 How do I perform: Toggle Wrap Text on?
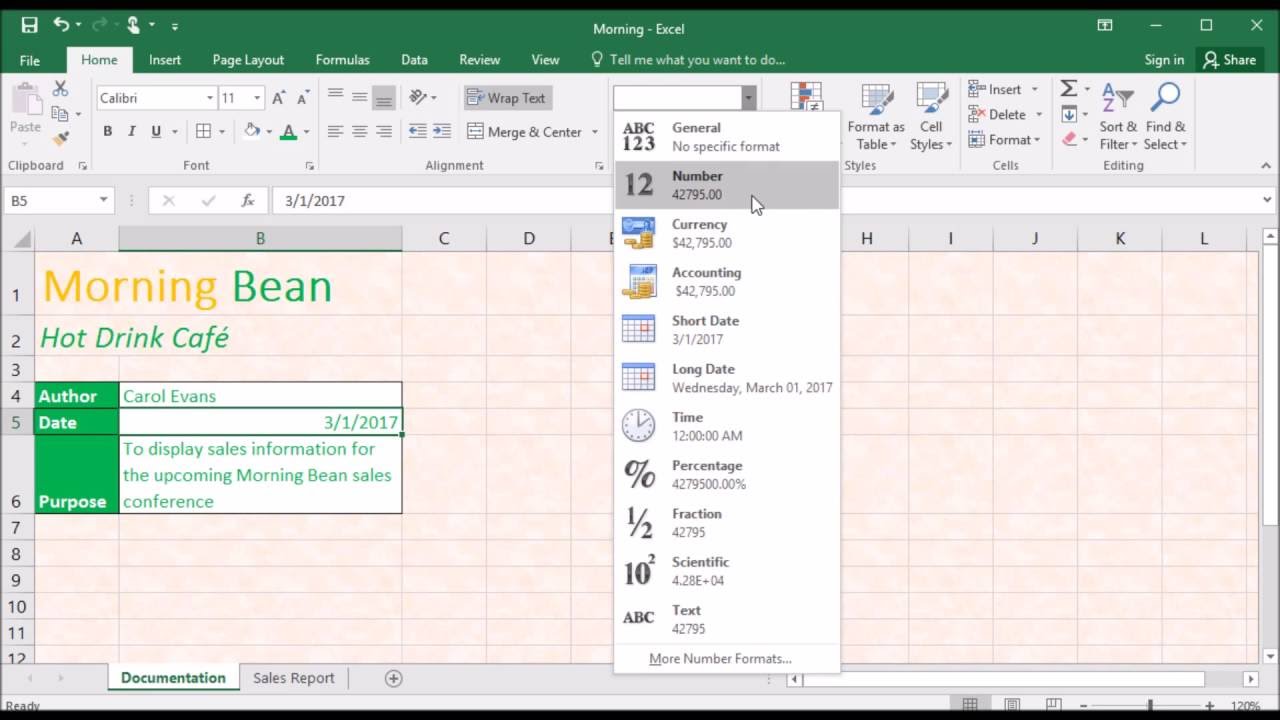[508, 98]
